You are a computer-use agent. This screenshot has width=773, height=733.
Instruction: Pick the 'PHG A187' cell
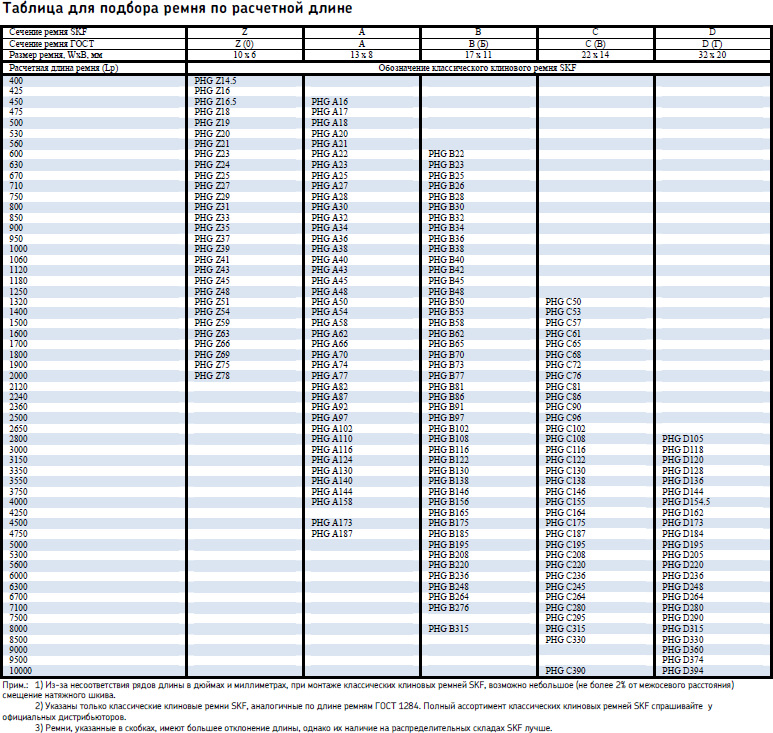[x=332, y=534]
